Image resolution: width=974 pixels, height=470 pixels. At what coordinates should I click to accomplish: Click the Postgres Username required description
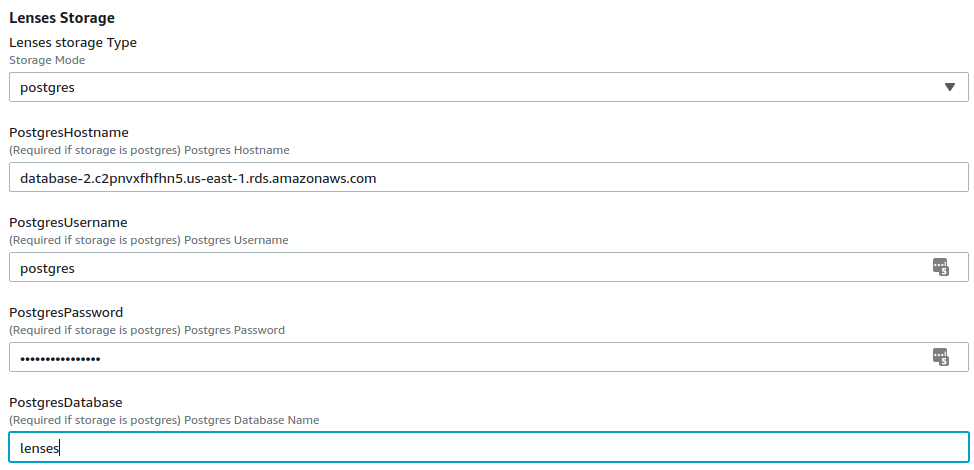(148, 240)
